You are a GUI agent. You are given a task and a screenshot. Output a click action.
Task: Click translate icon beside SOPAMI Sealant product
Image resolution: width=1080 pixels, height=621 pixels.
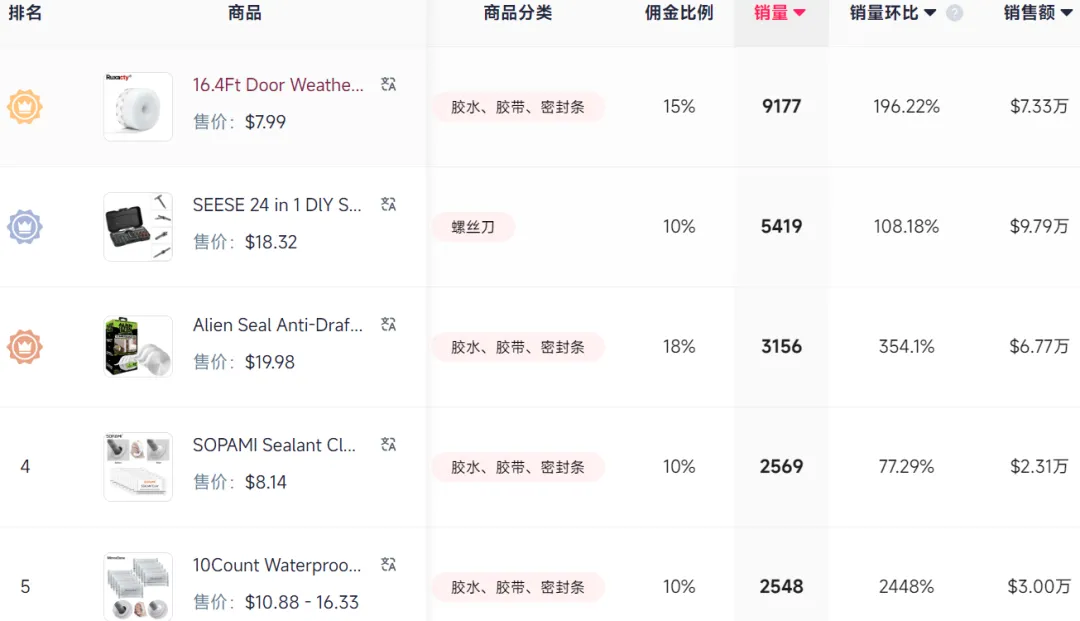pyautogui.click(x=389, y=445)
